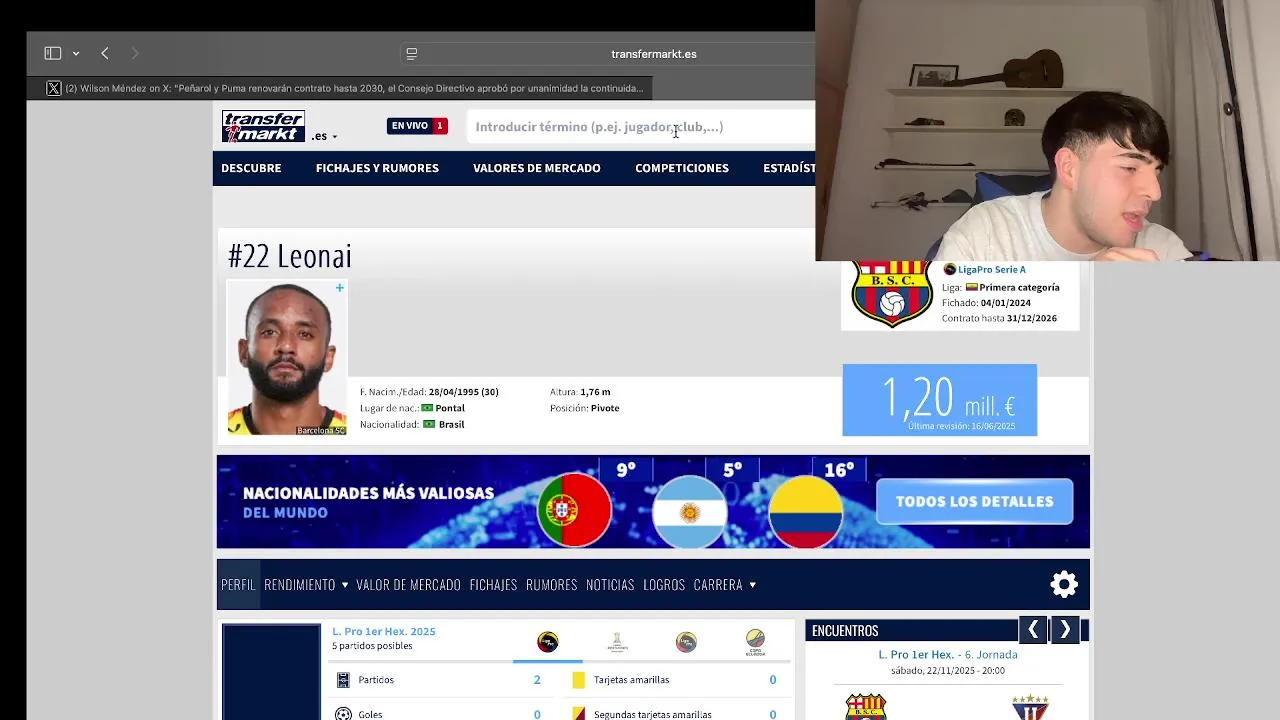Select the Copa Libertadores trophy icon
This screenshot has width=1280, height=720.
click(x=618, y=642)
